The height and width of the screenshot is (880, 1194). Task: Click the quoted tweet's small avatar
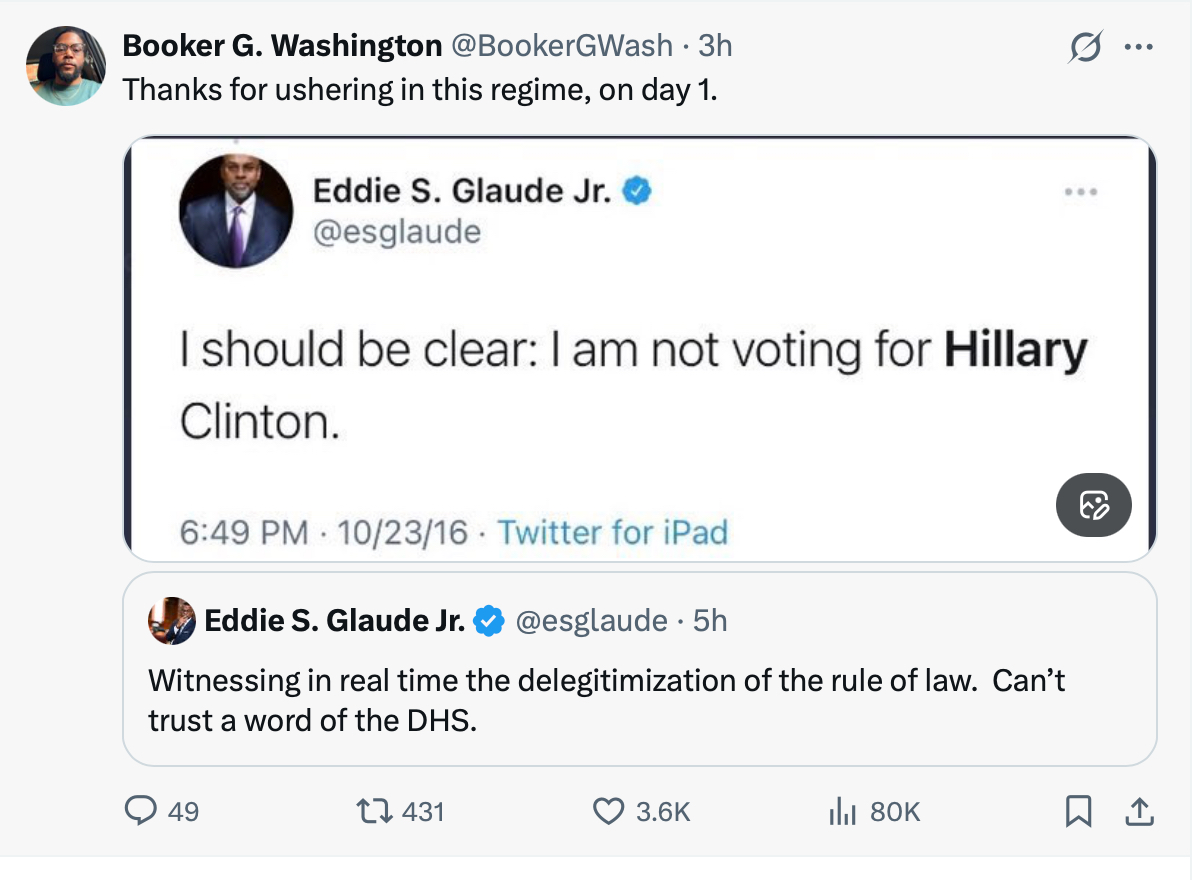(171, 621)
